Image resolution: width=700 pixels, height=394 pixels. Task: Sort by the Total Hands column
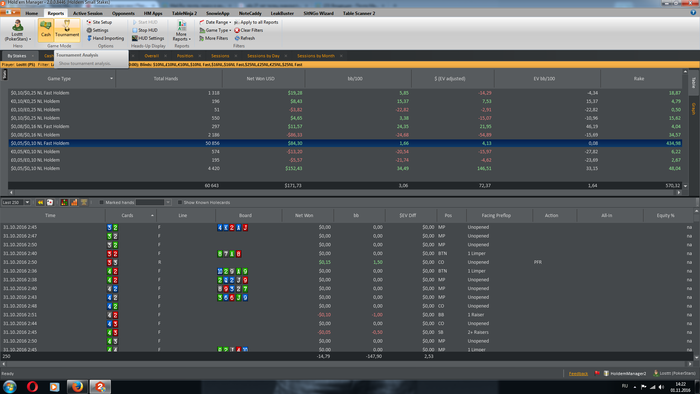coord(166,79)
